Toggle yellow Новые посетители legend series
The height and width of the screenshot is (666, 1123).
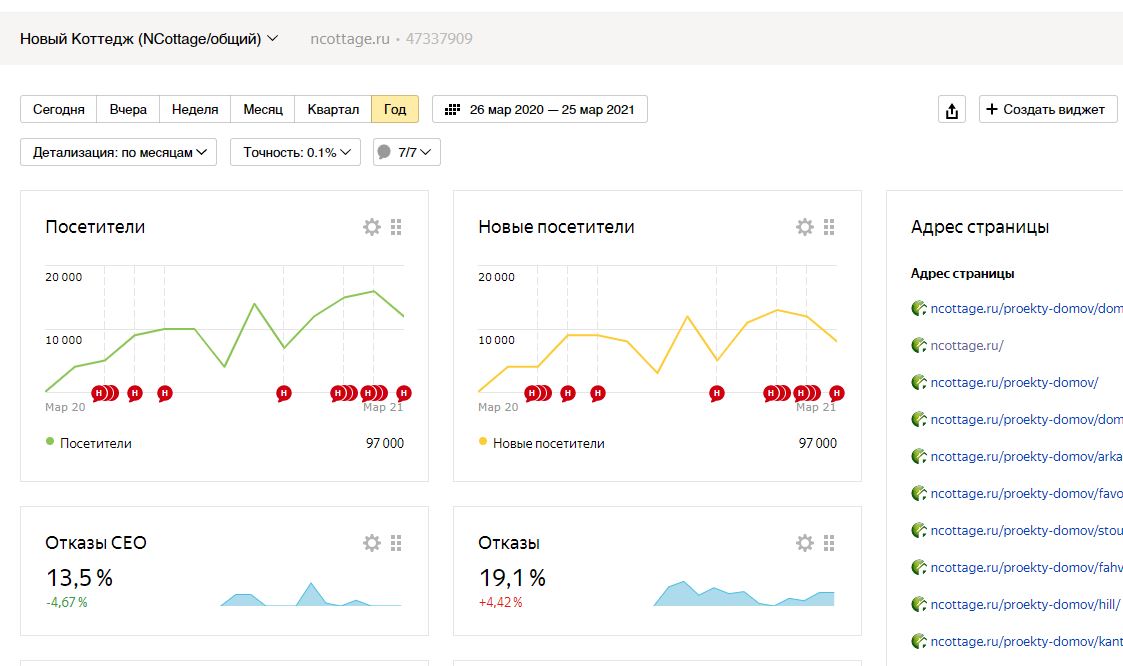(541, 443)
